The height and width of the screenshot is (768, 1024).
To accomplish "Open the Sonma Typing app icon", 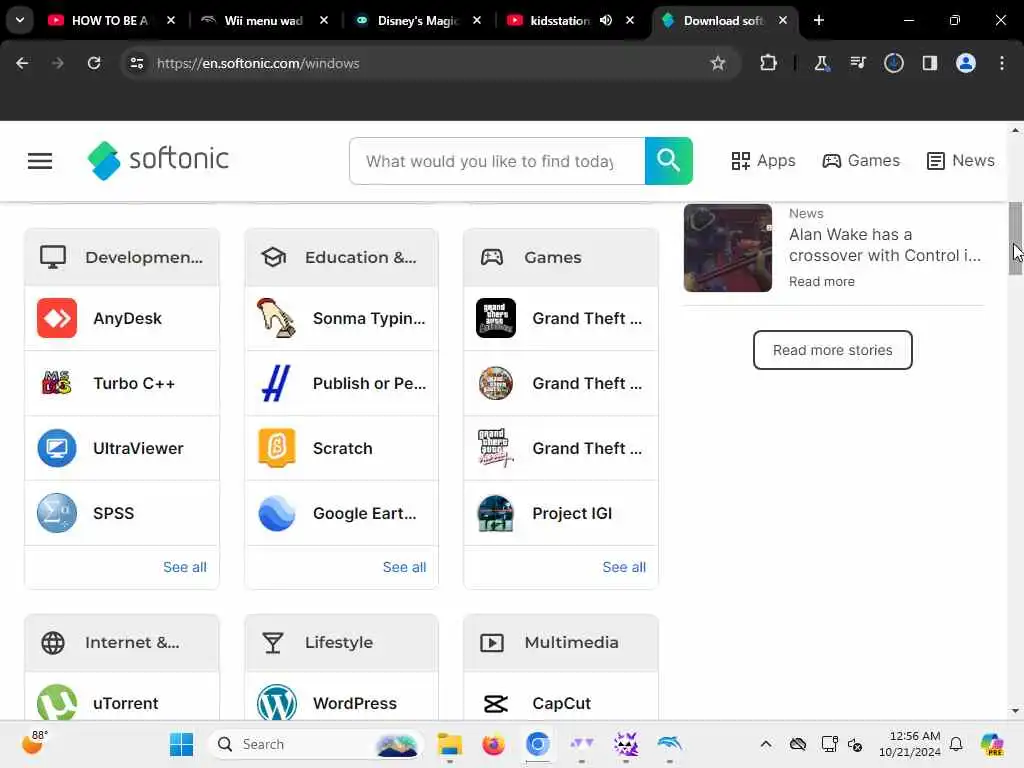I will 276,318.
